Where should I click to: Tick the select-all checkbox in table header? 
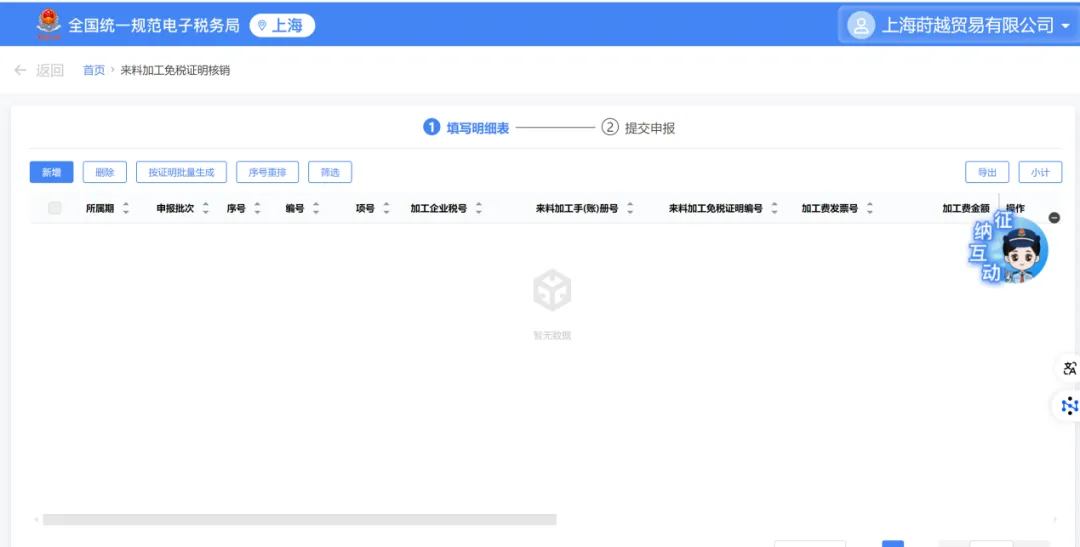point(55,208)
